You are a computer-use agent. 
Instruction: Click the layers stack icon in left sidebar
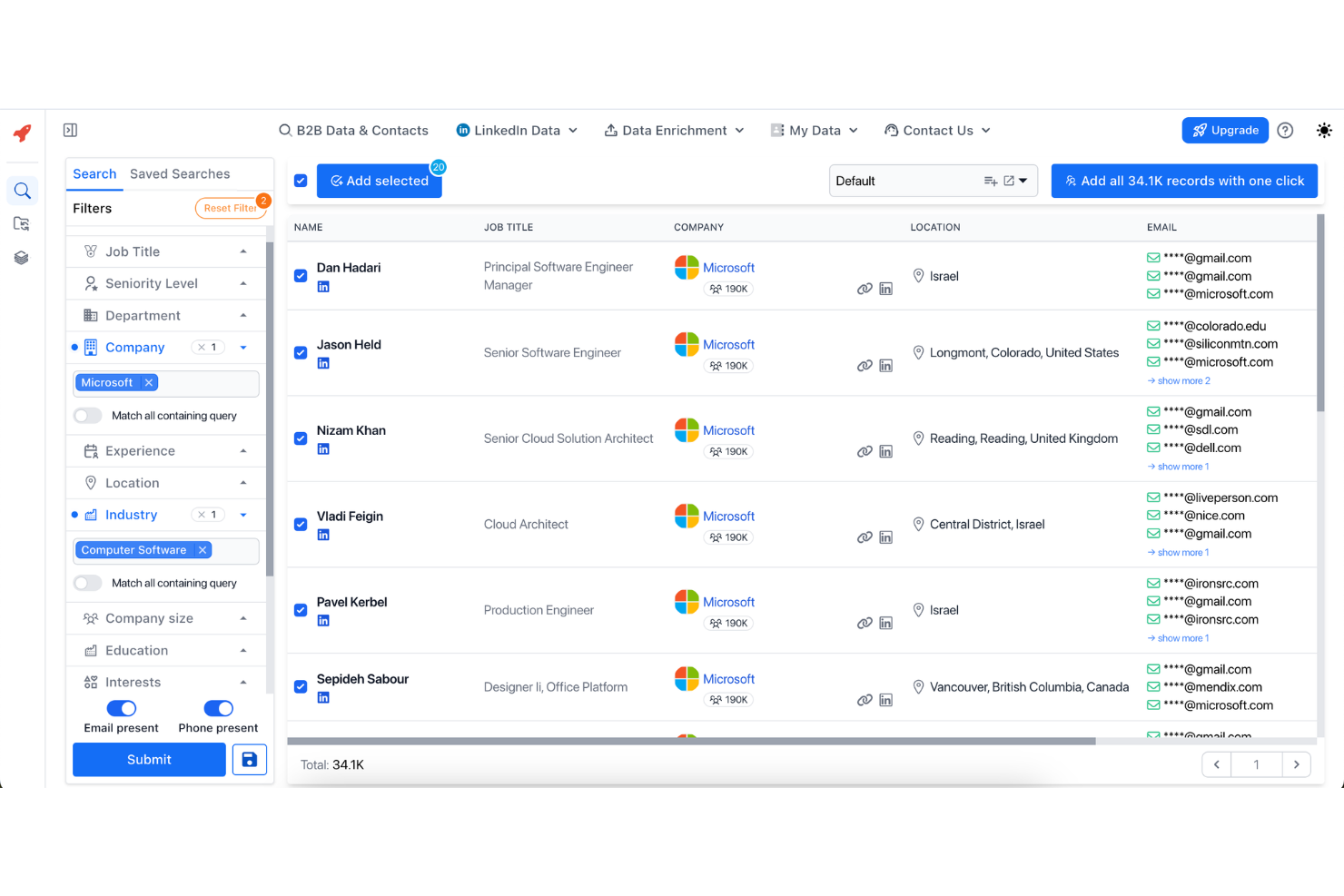pos(22,257)
